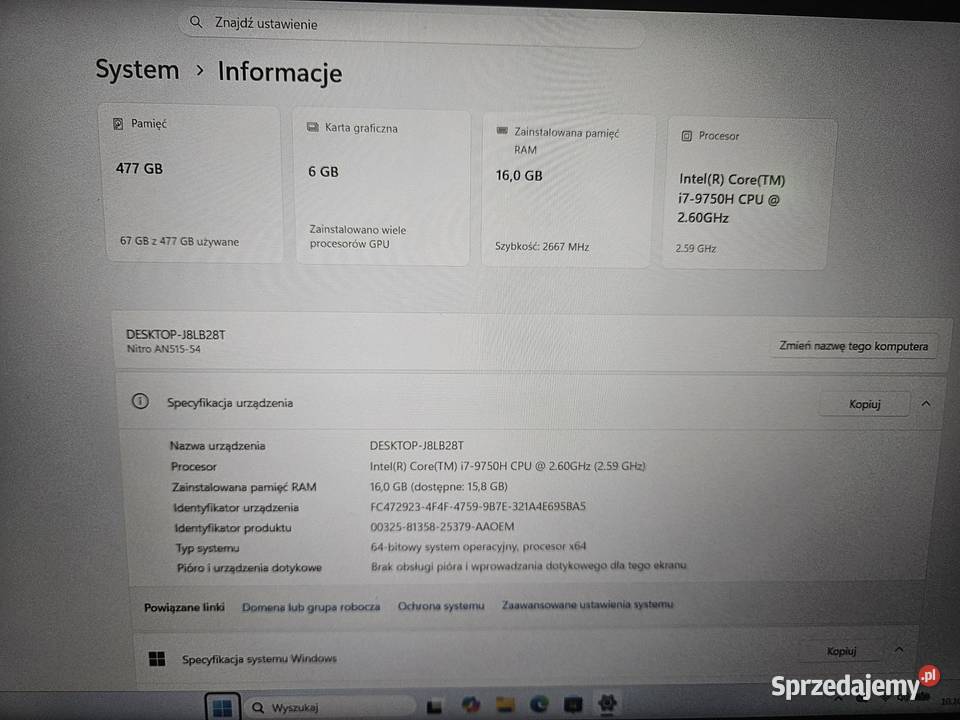960x720 pixels.
Task: Click the Szybkość: 2667 MHz text
Action: point(542,247)
